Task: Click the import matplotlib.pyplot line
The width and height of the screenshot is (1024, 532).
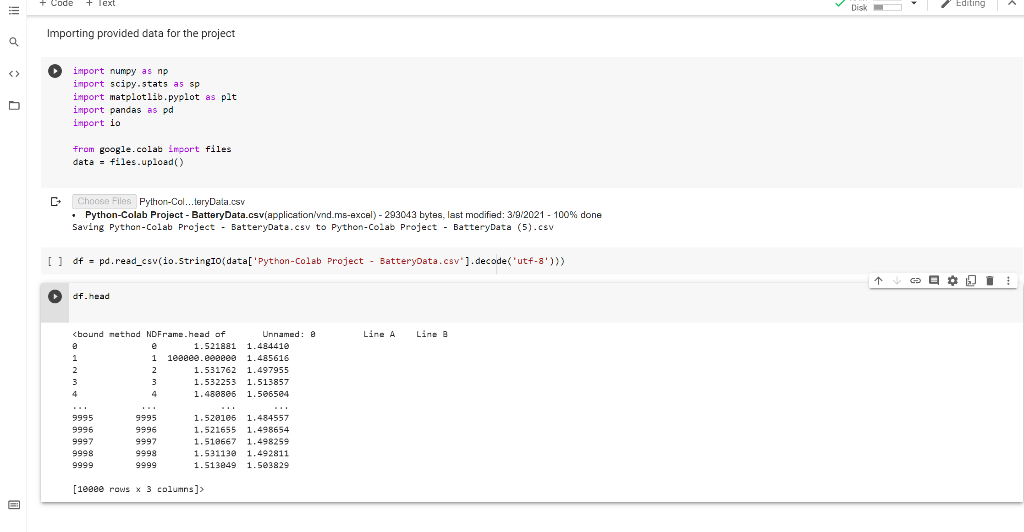Action: [155, 97]
